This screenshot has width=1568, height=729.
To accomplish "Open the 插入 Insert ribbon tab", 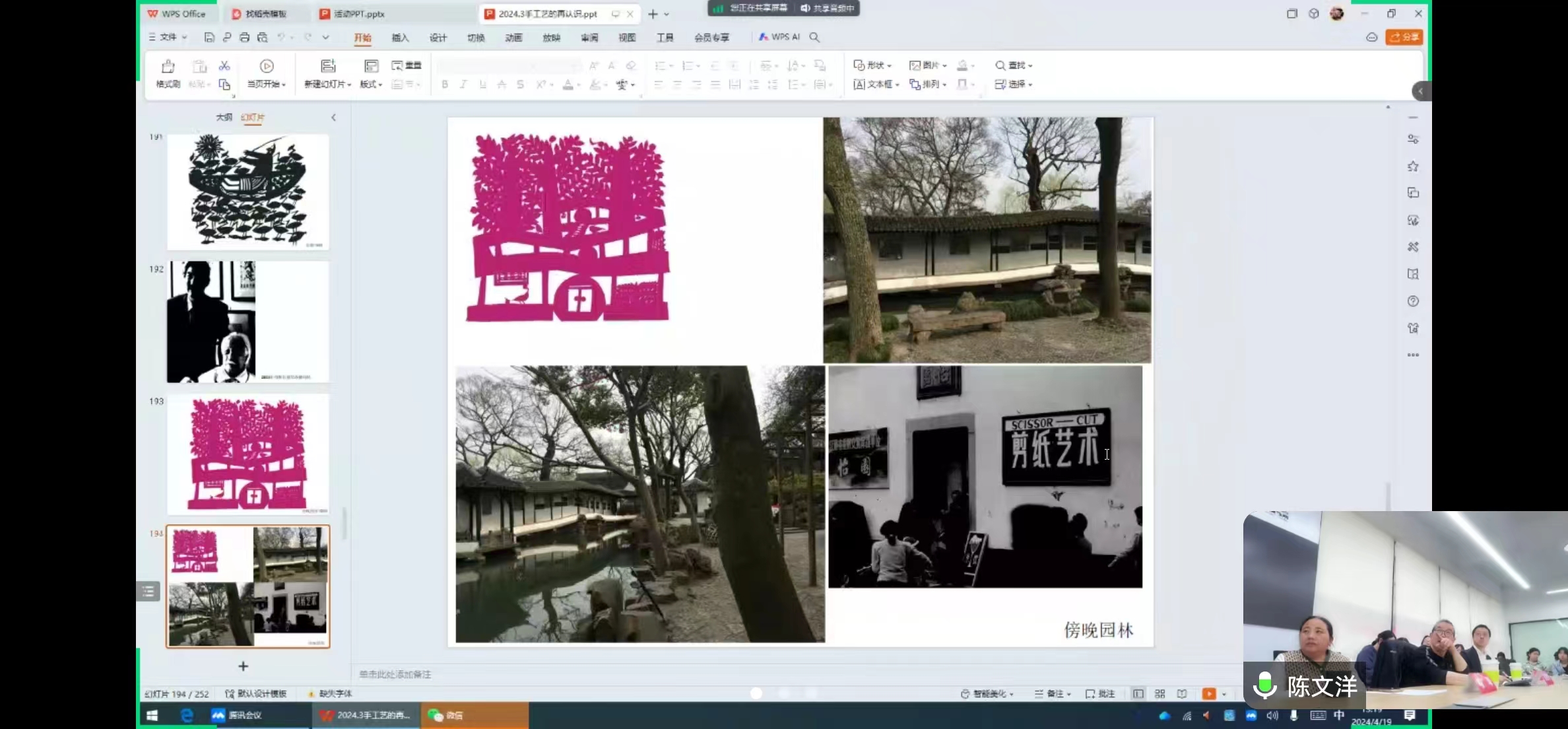I will (x=400, y=38).
